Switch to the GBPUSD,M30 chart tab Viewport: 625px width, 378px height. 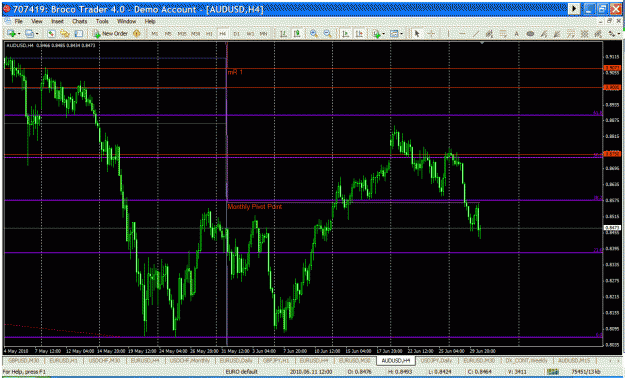click(x=23, y=360)
